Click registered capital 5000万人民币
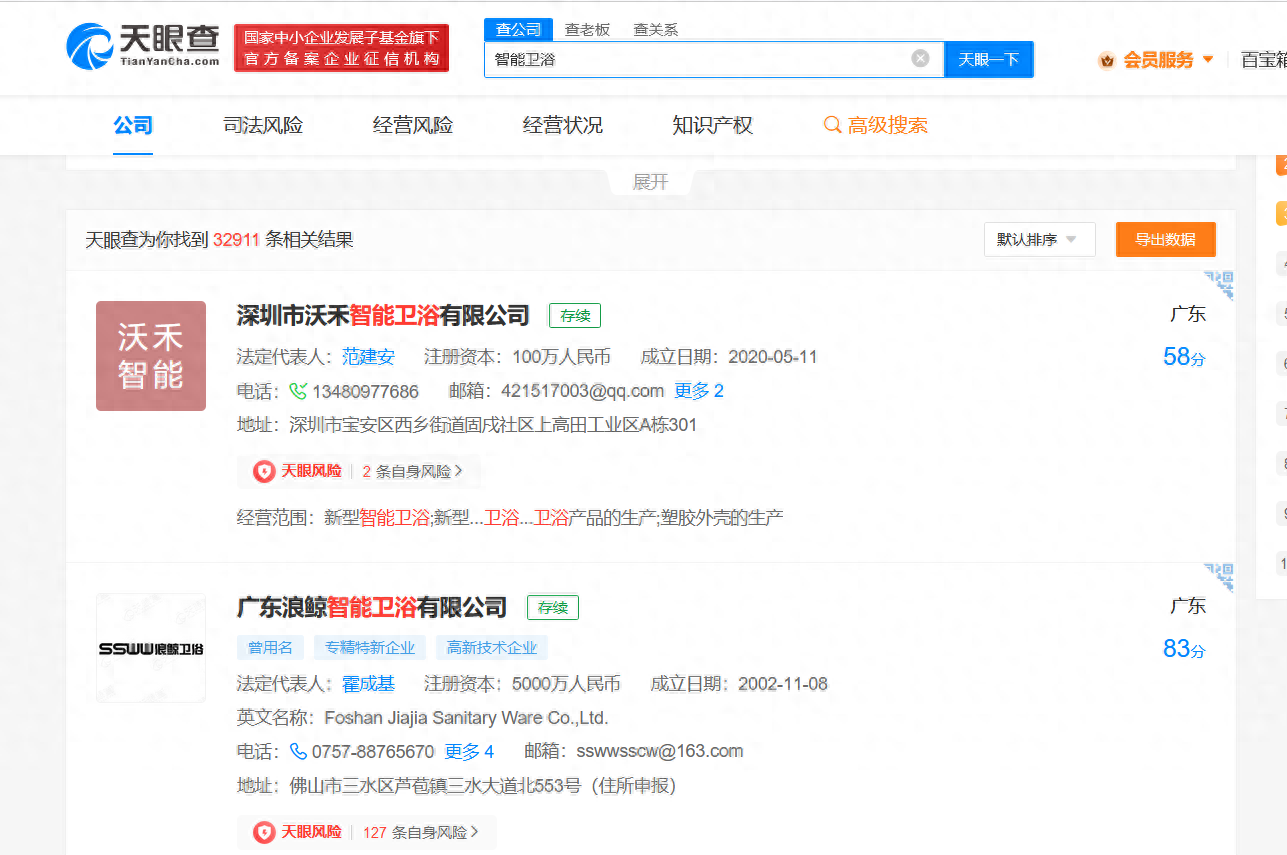Viewport: 1287px width, 855px height. coord(566,684)
